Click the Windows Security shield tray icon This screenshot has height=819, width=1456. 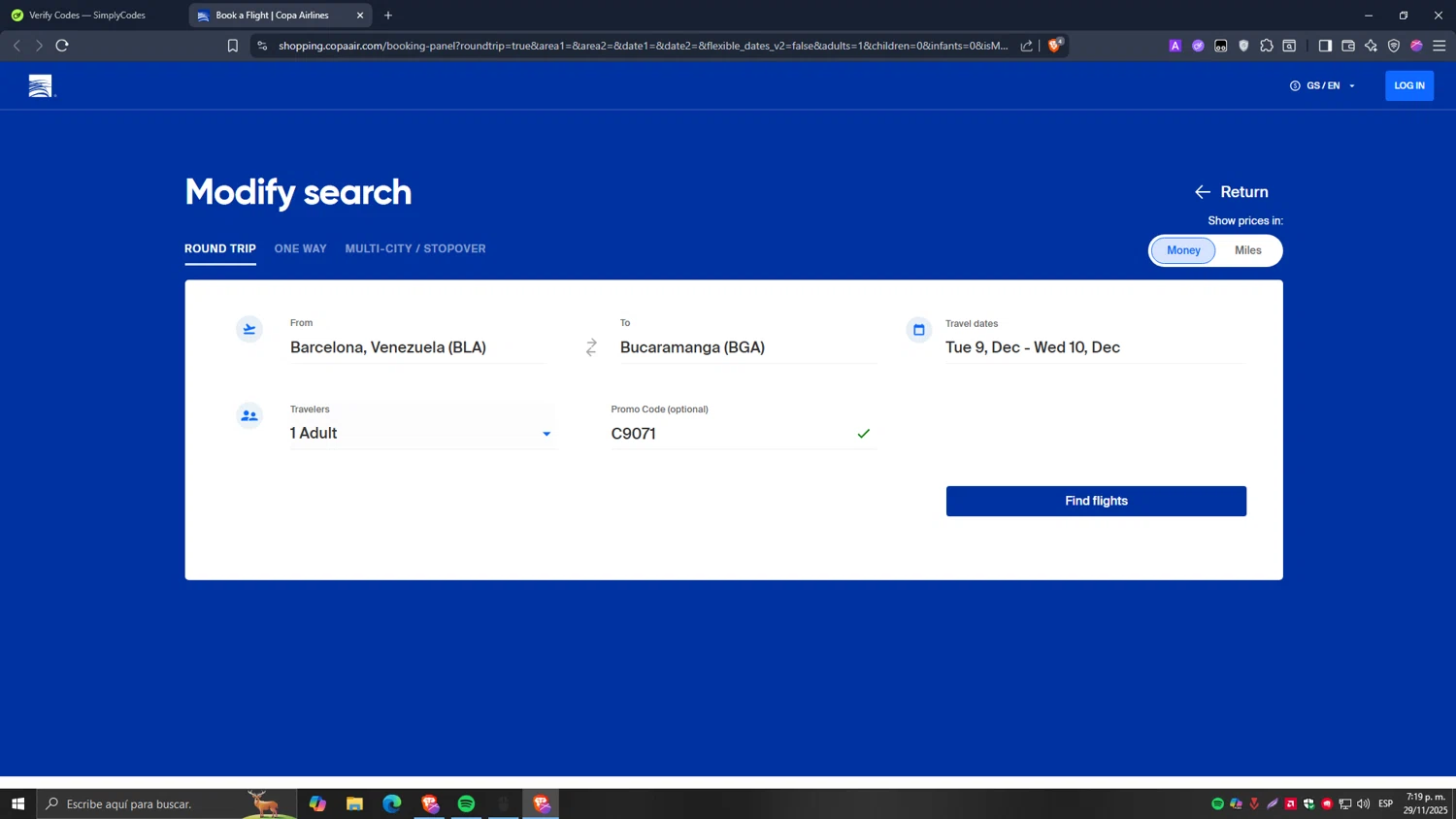pyautogui.click(x=1308, y=803)
